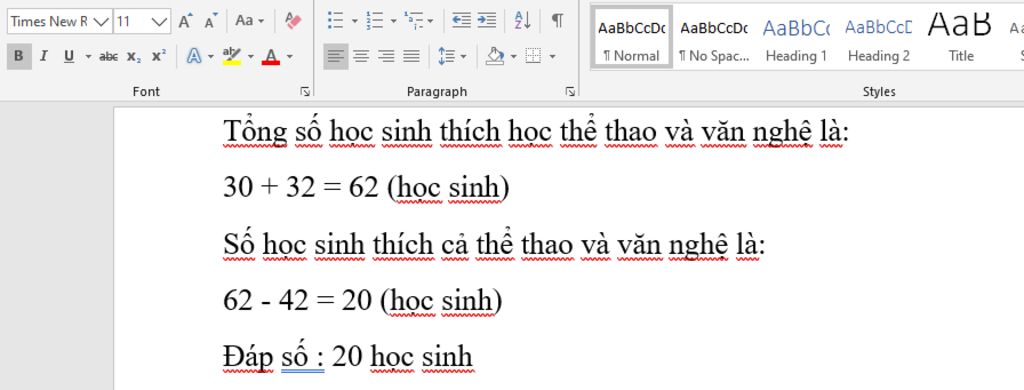Click the Decrease Indent icon
Image resolution: width=1024 pixels, height=390 pixels.
click(x=462, y=21)
